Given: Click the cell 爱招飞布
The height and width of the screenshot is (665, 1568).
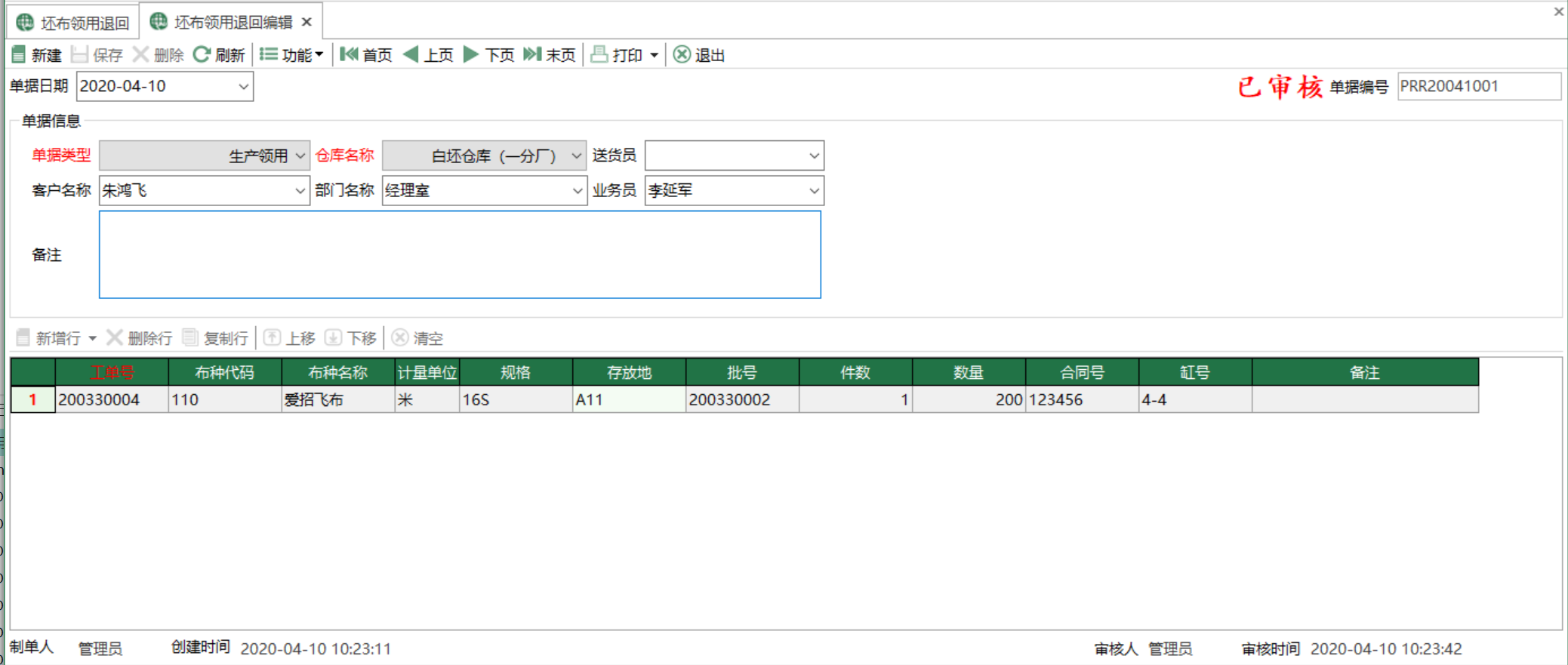Looking at the screenshot, I should tap(338, 399).
